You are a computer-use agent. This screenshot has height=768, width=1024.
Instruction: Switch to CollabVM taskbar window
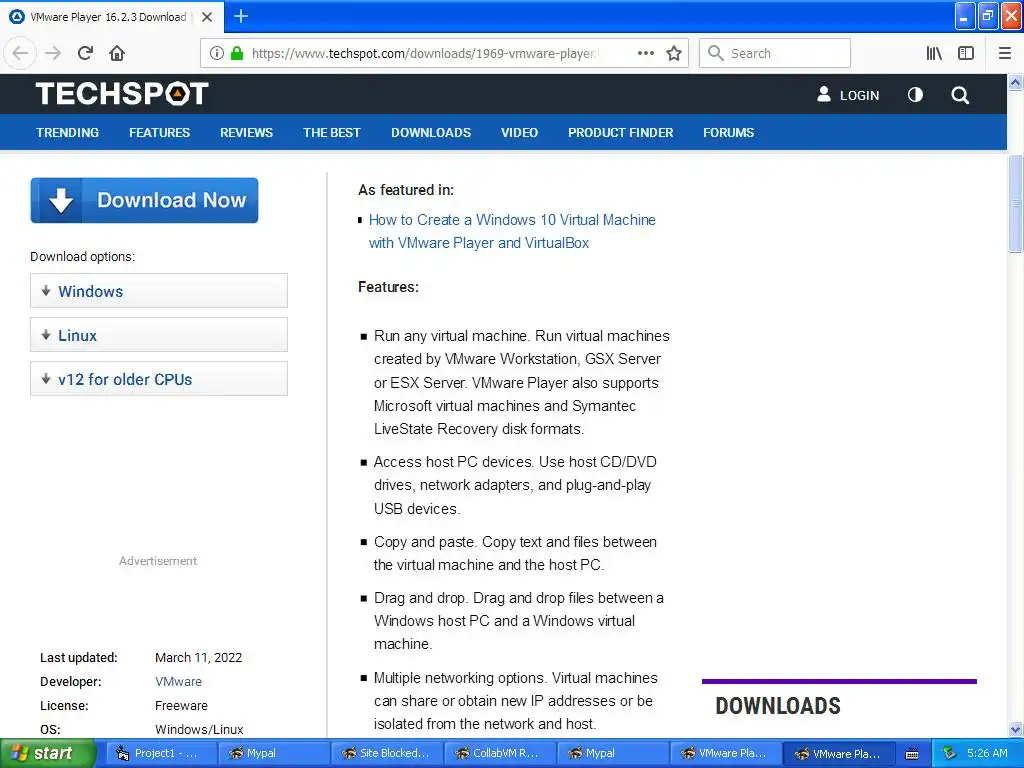(x=500, y=754)
